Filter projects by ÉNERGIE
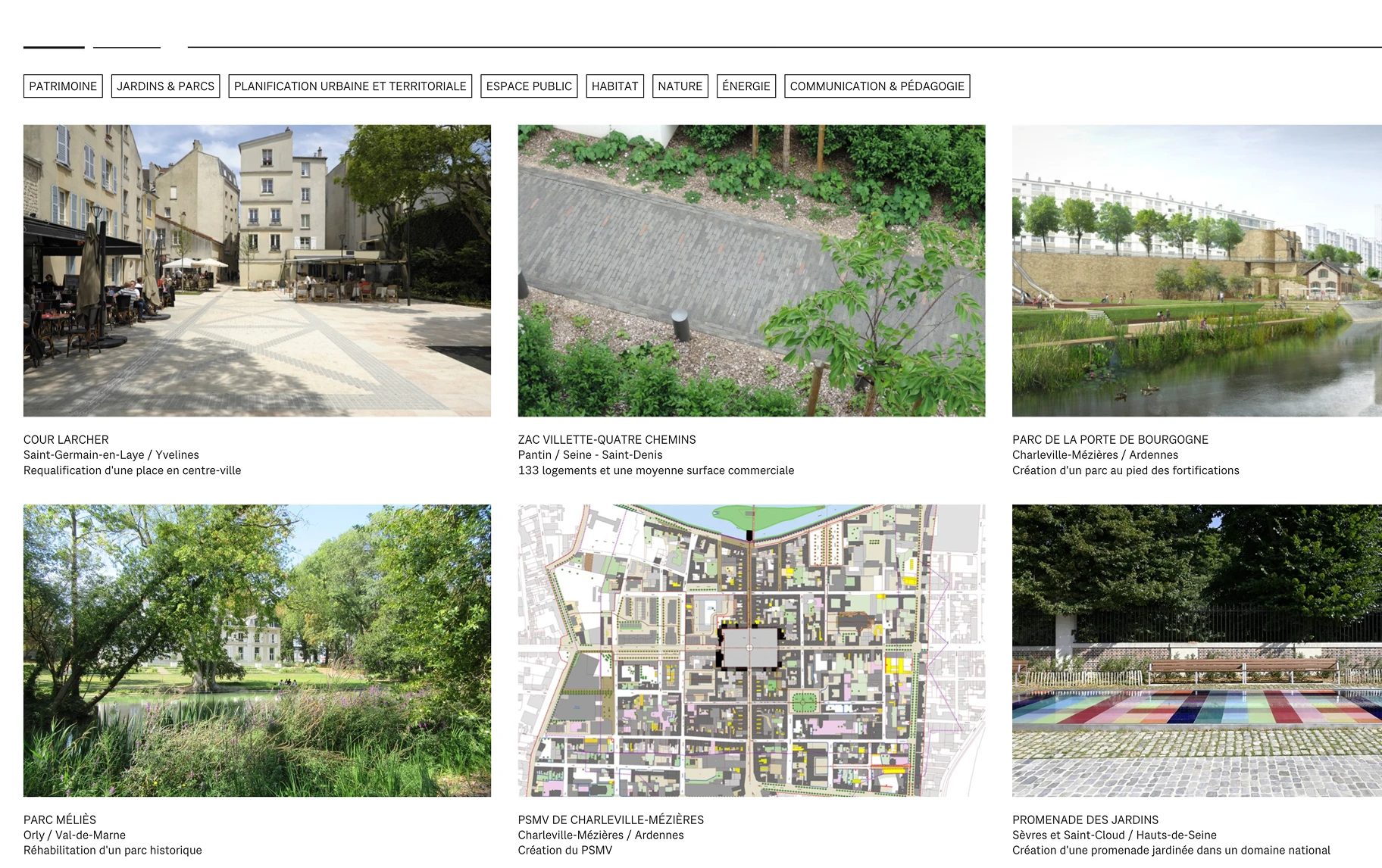Screen dimensions: 1382x868 pos(746,86)
